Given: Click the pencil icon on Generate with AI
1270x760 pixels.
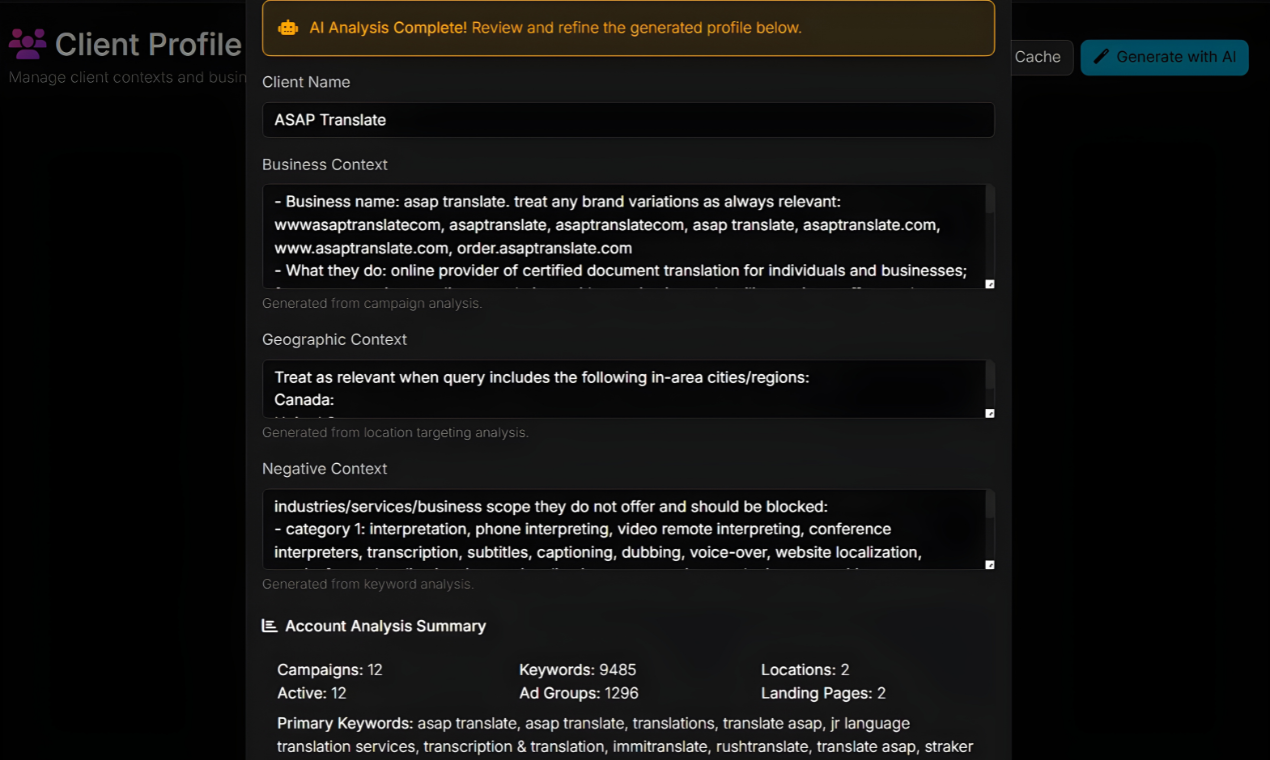Looking at the screenshot, I should pos(1101,57).
